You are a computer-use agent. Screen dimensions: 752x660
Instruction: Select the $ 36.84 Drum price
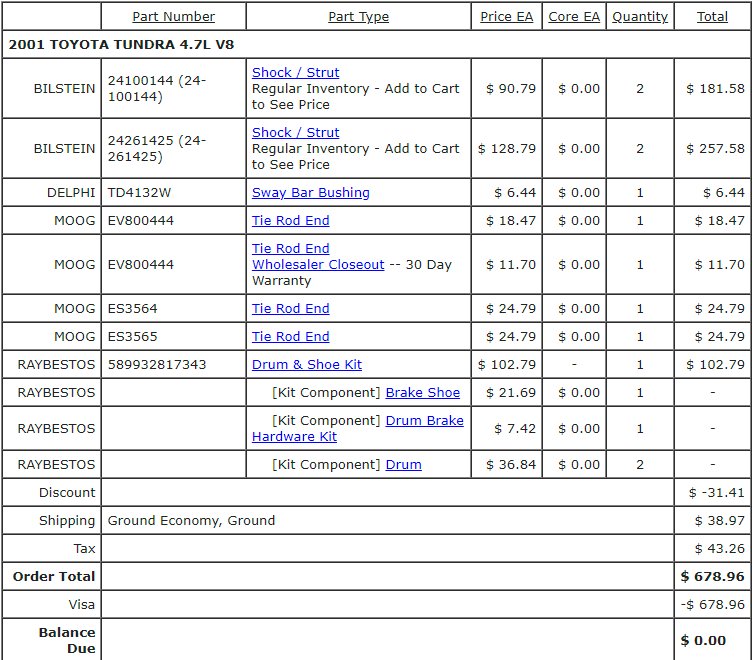click(x=511, y=464)
